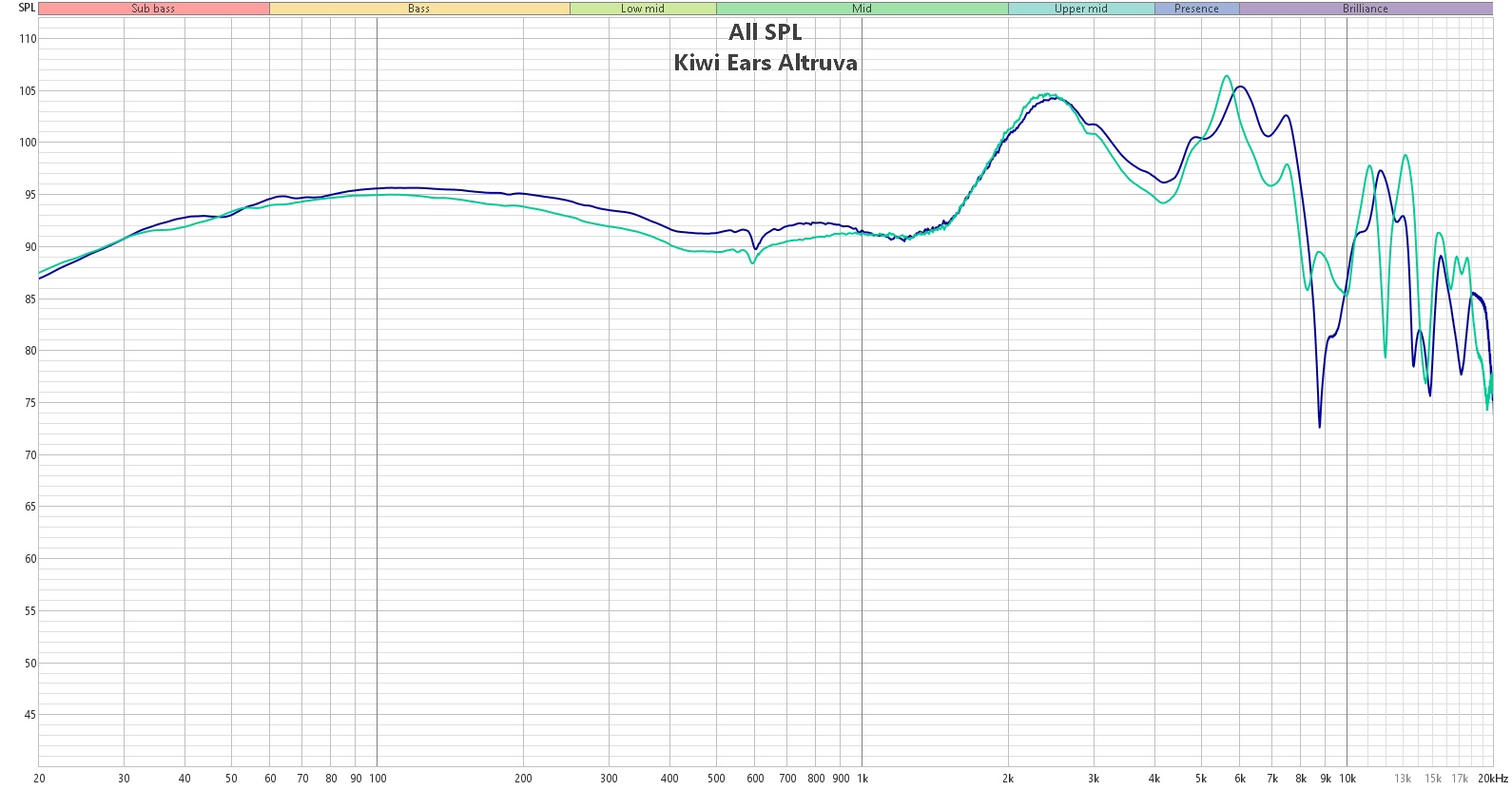
Task: Click the 50 dB value on SPL axis
Action: pyautogui.click(x=30, y=664)
